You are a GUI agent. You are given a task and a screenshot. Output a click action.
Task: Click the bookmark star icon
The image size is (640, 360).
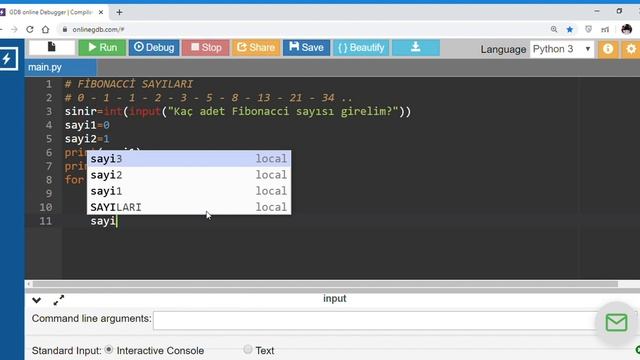point(570,29)
